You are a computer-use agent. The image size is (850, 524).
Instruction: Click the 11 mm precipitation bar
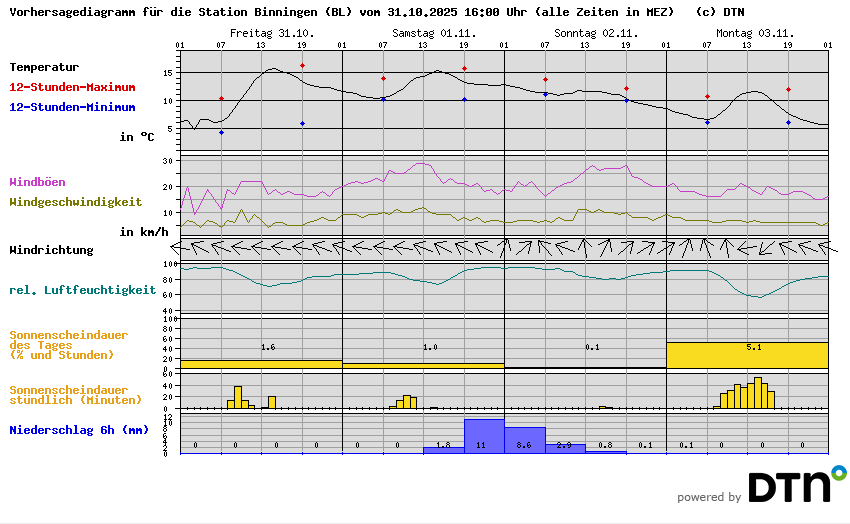point(484,437)
